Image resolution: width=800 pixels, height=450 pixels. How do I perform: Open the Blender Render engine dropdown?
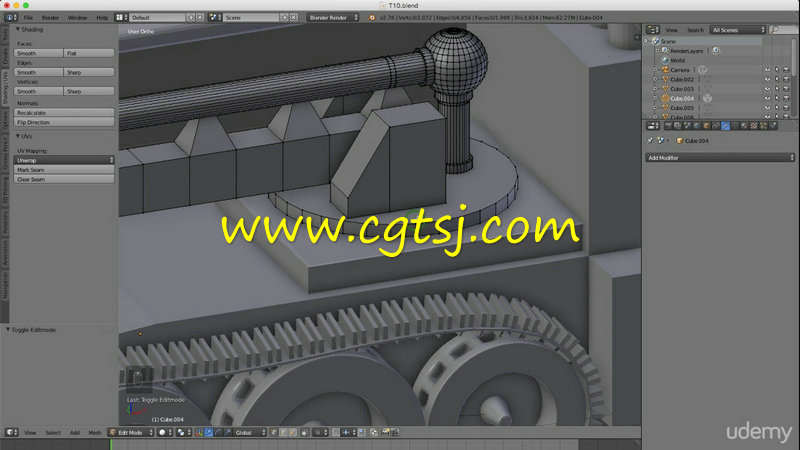[333, 17]
